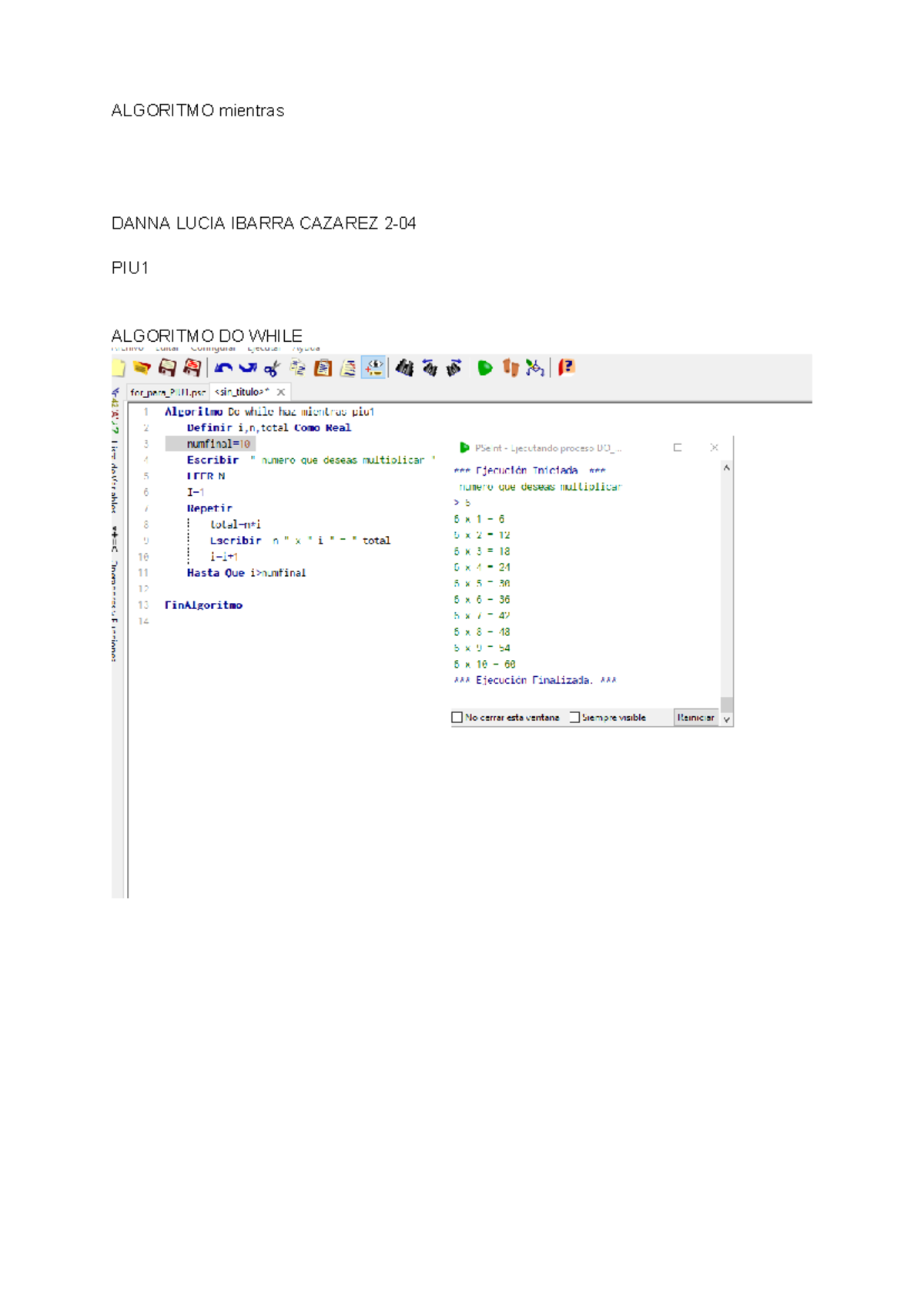This screenshot has width=924, height=1306.
Task: Click the step-by-step footprints icon
Action: [510, 368]
